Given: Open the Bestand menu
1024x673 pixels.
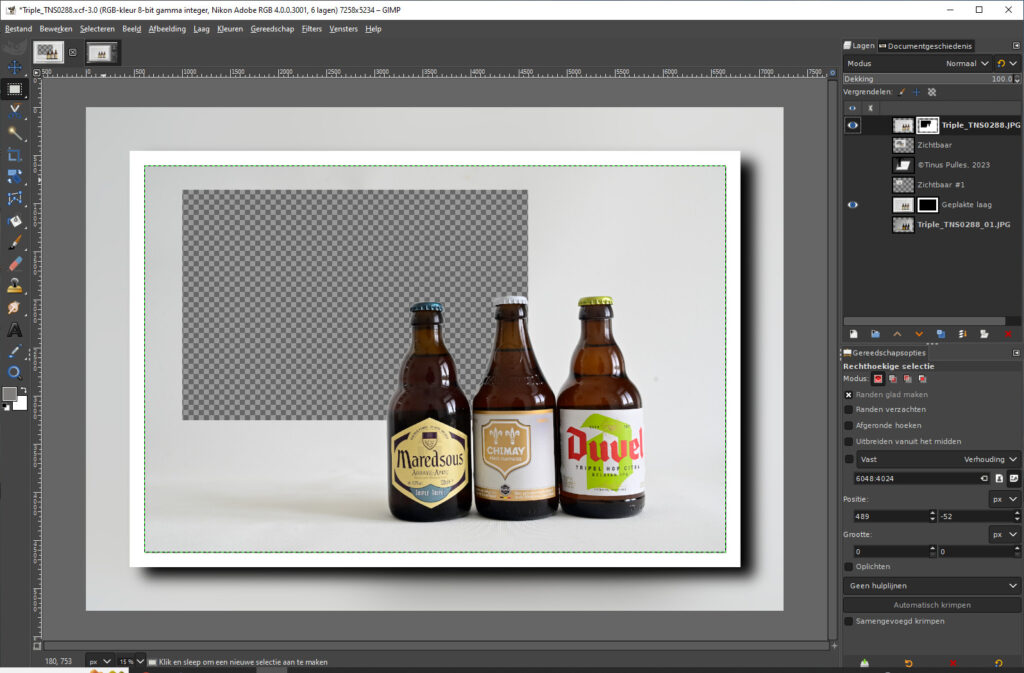Looking at the screenshot, I should pos(18,29).
